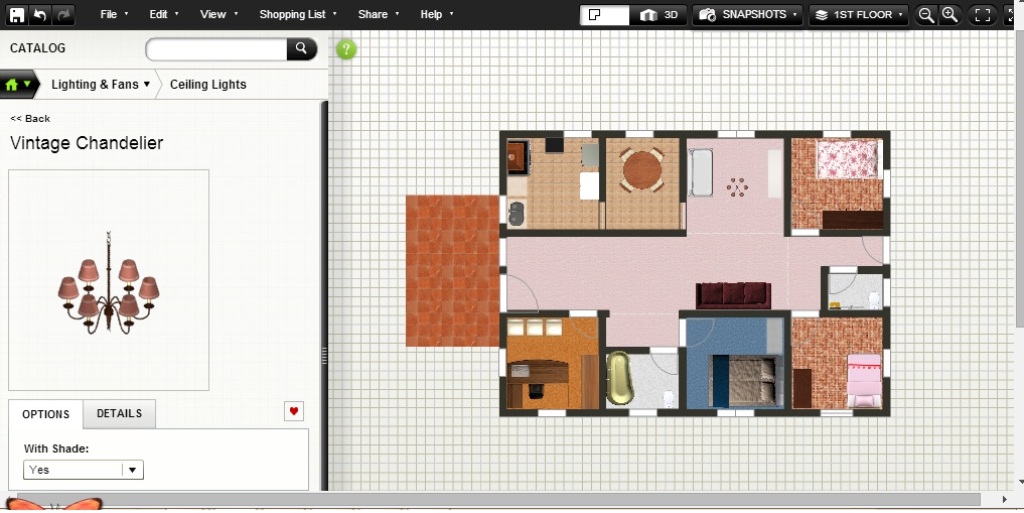Click the Vintage Chandelier preview image

(x=108, y=280)
